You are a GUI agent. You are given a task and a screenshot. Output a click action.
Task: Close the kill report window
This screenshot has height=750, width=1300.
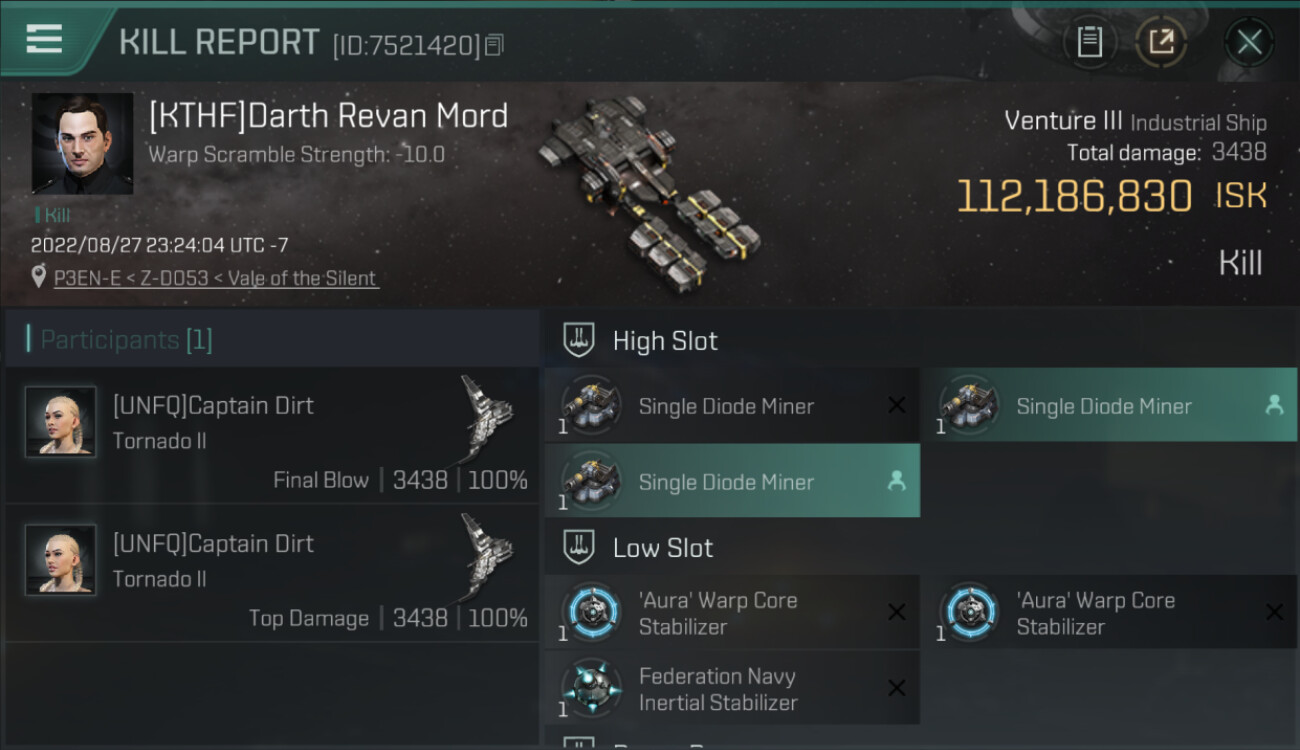click(1249, 42)
